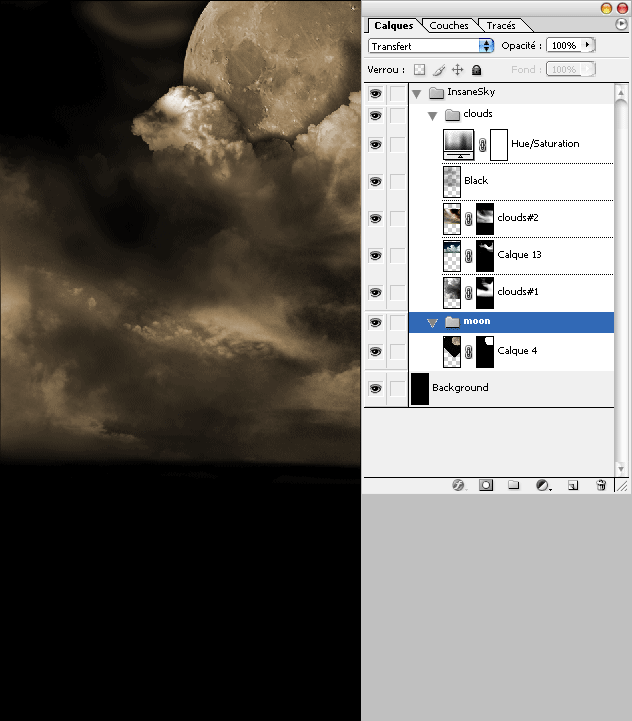Click the link icon on Calque 13 layer
The height and width of the screenshot is (721, 632).
(x=468, y=256)
